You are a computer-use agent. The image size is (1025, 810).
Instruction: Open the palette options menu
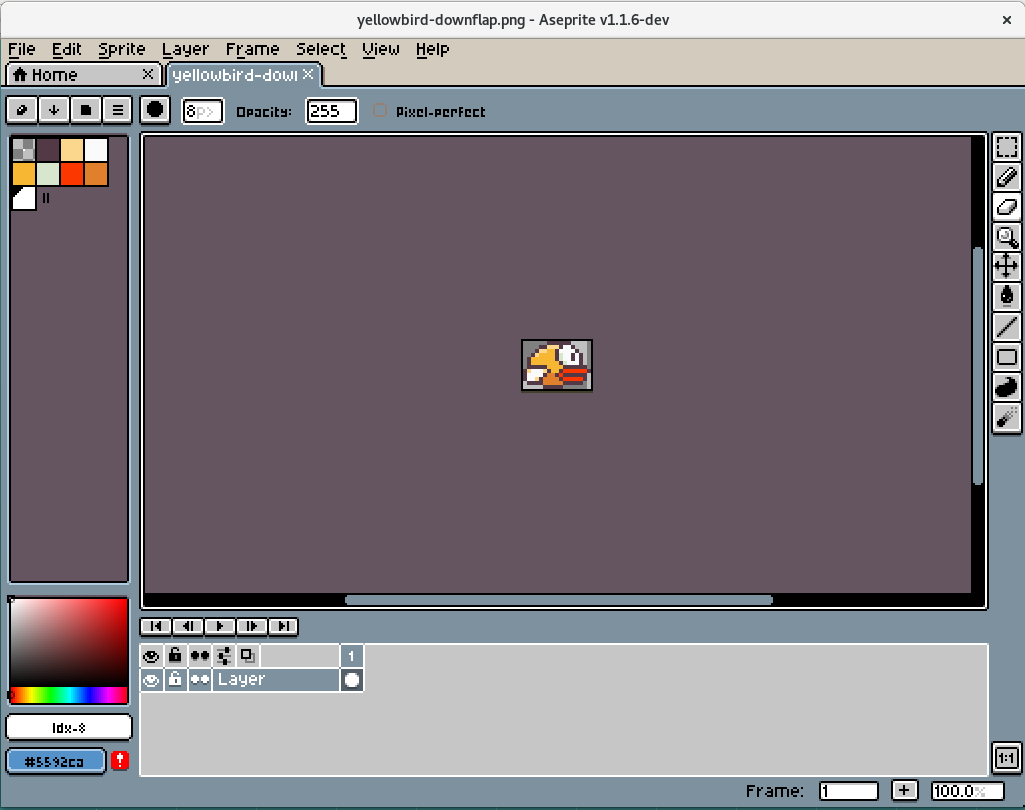(x=118, y=110)
